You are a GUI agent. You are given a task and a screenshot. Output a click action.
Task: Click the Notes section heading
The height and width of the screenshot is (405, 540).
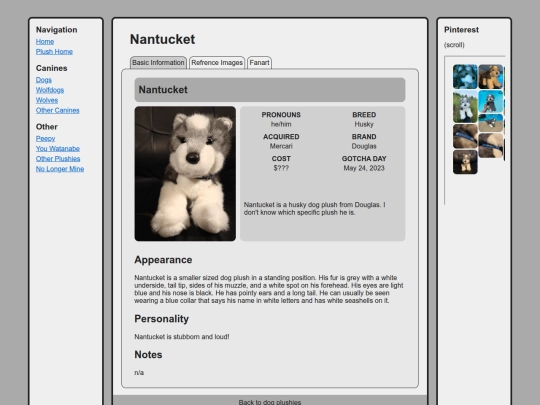(x=148, y=355)
